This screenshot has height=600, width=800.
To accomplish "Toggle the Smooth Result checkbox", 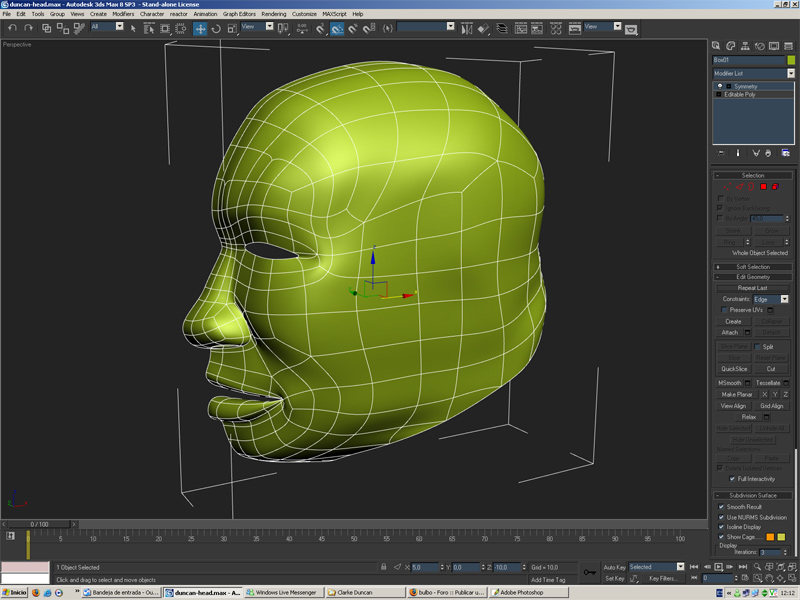I will [x=721, y=507].
